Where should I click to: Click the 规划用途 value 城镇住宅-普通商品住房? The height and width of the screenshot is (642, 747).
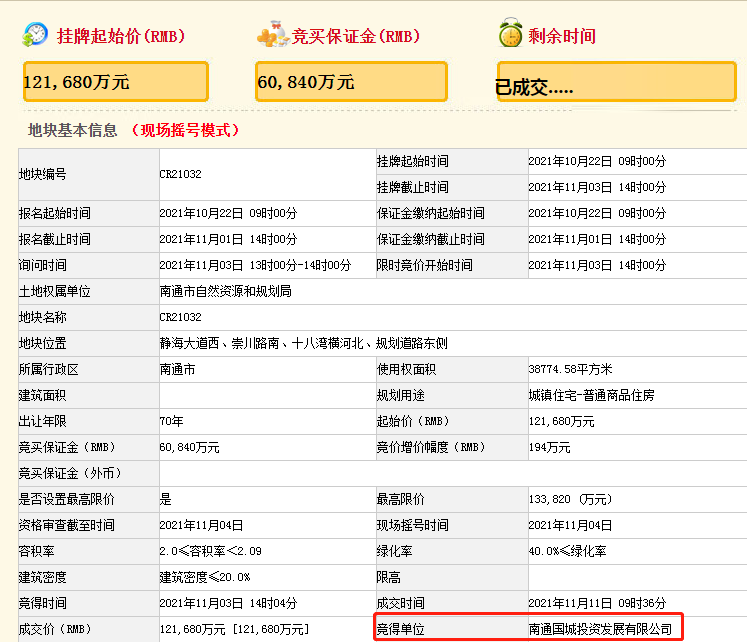point(591,395)
